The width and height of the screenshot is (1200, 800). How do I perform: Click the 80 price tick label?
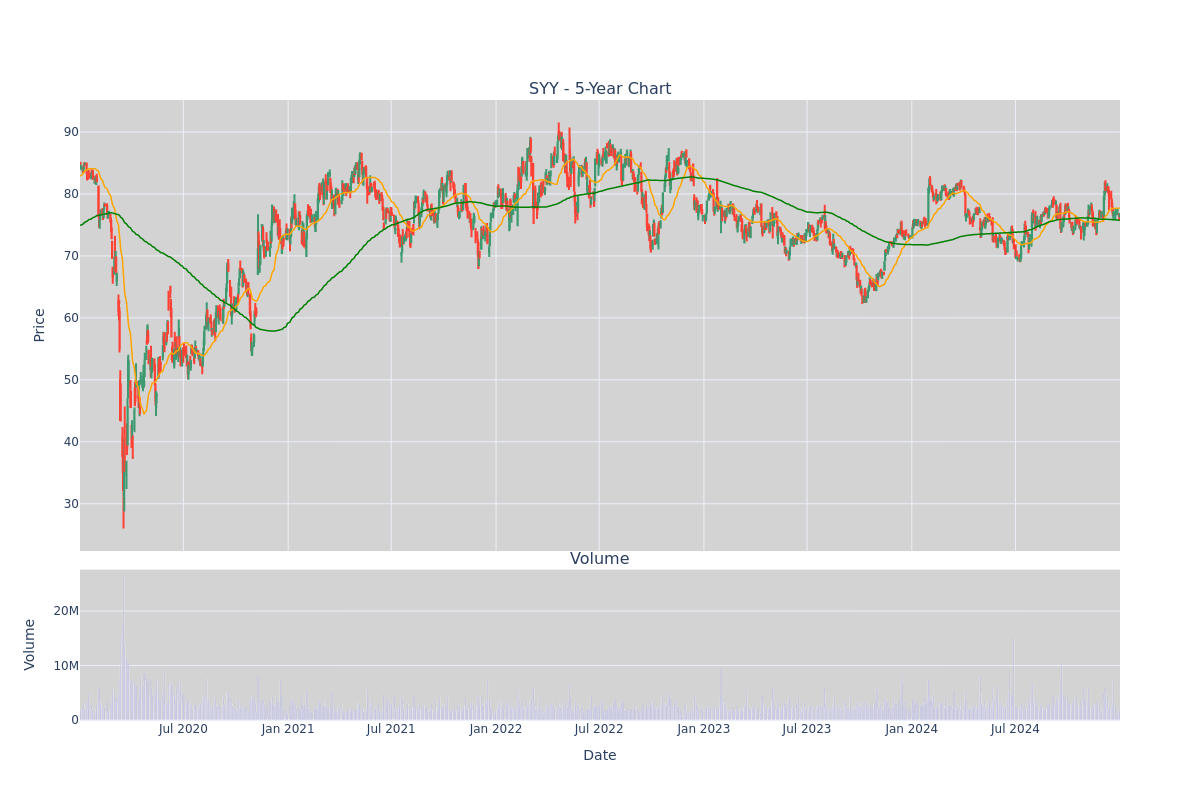pos(72,194)
